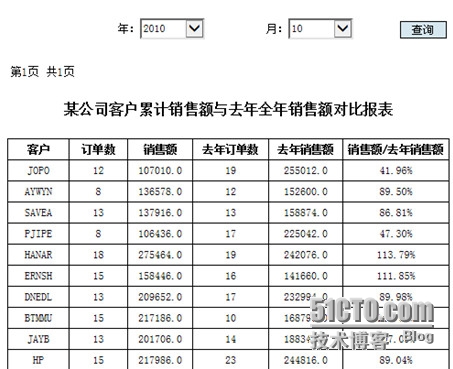Select the year field showing 2010
The width and height of the screenshot is (453, 369).
coord(172,29)
